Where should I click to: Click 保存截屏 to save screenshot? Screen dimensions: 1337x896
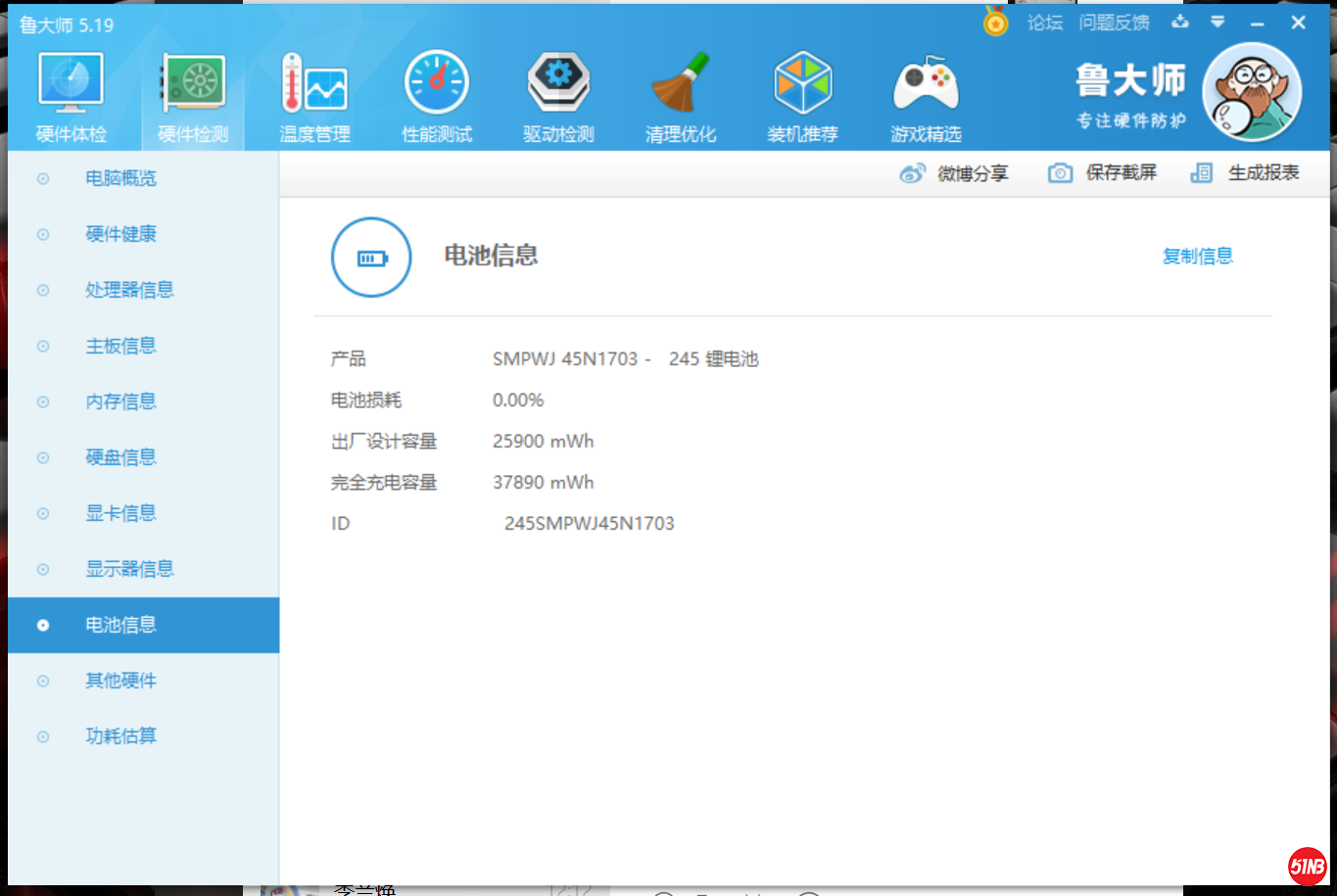(1102, 173)
